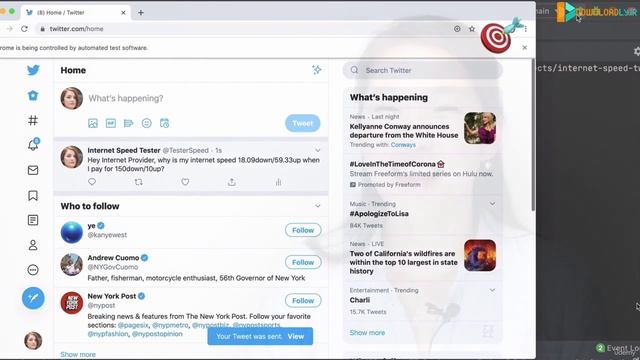The image size is (640, 360).
Task: Add an image via media icon
Action: pyautogui.click(x=93, y=123)
